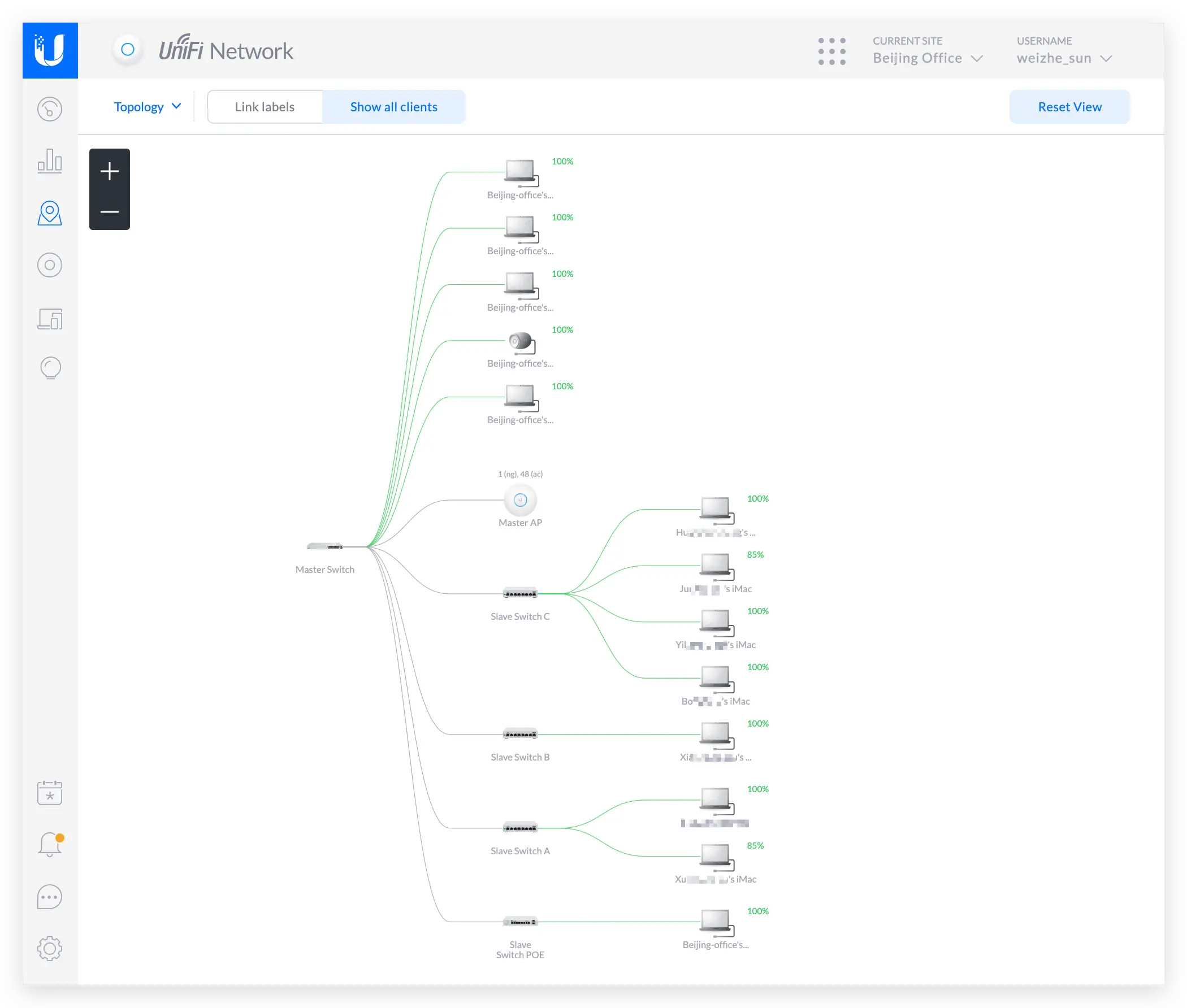Viewport: 1187px width, 1008px height.
Task: Open the Insights lightbulb icon
Action: coord(50,368)
